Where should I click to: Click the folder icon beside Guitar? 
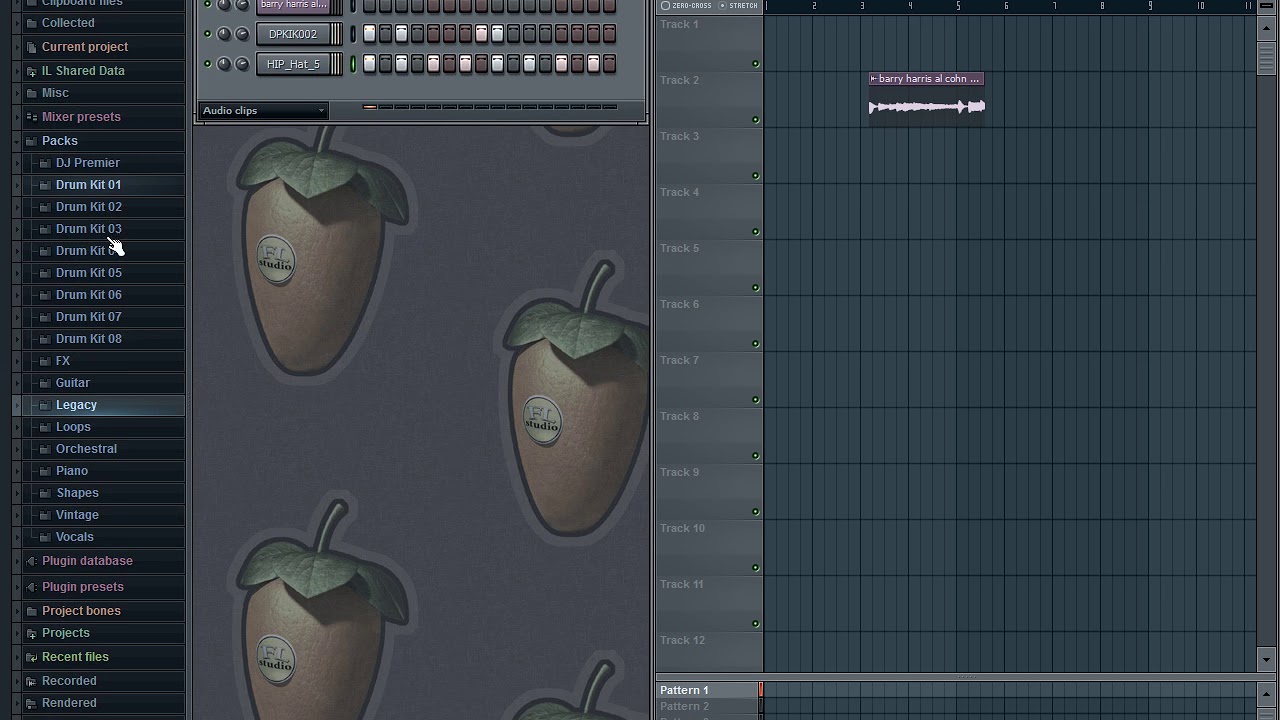(45, 383)
